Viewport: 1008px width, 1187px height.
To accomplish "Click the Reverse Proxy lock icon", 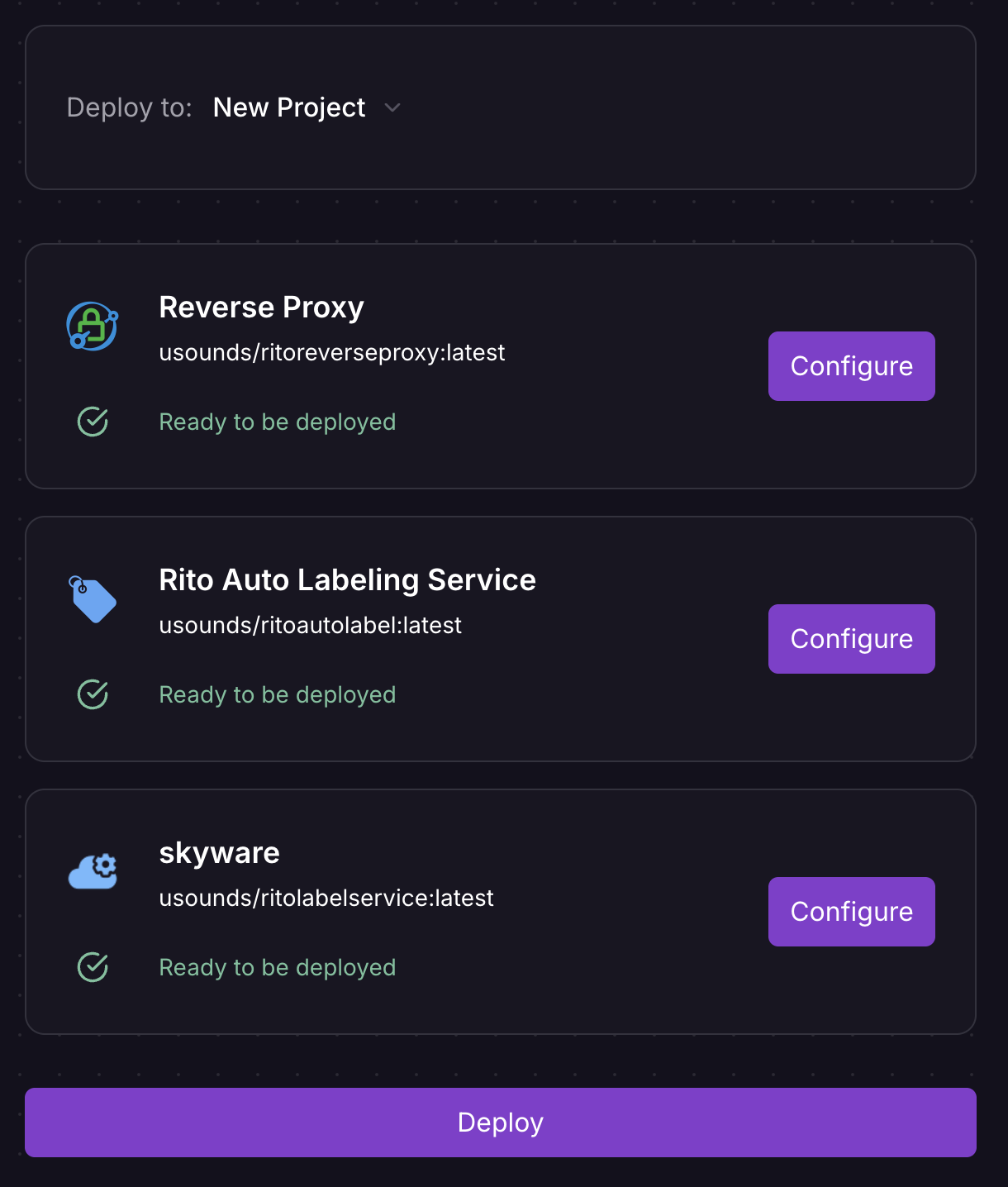I will pyautogui.click(x=92, y=326).
